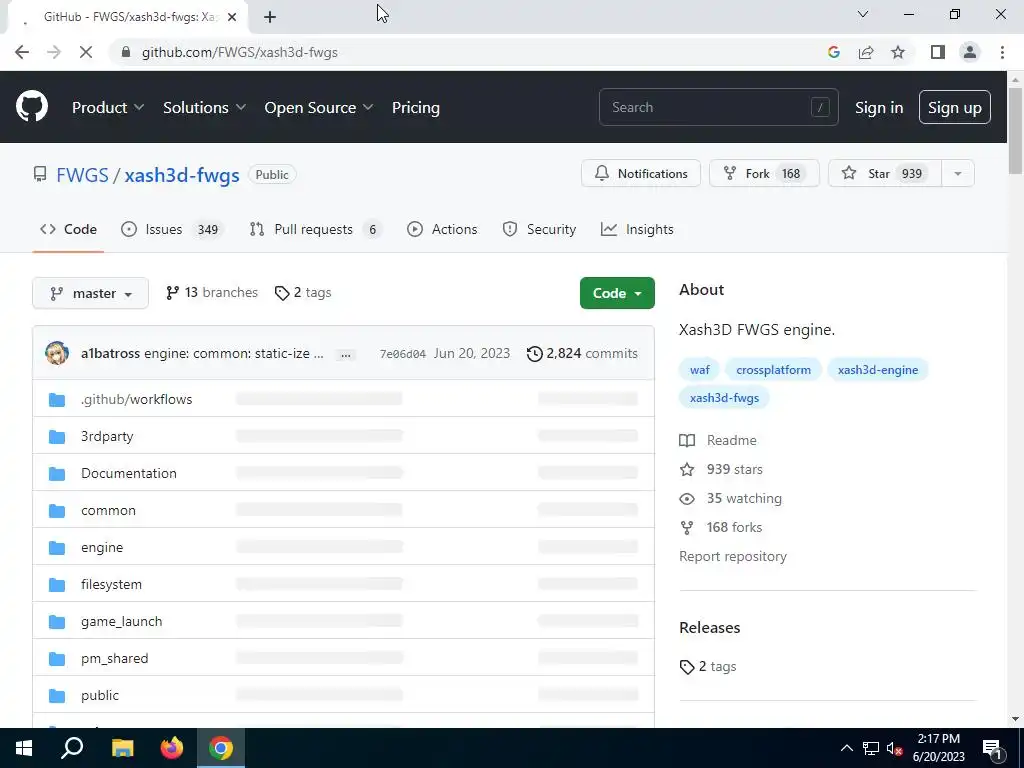This screenshot has height=768, width=1024.
Task: Open Chrome three-dot menu
Action: 1002,52
